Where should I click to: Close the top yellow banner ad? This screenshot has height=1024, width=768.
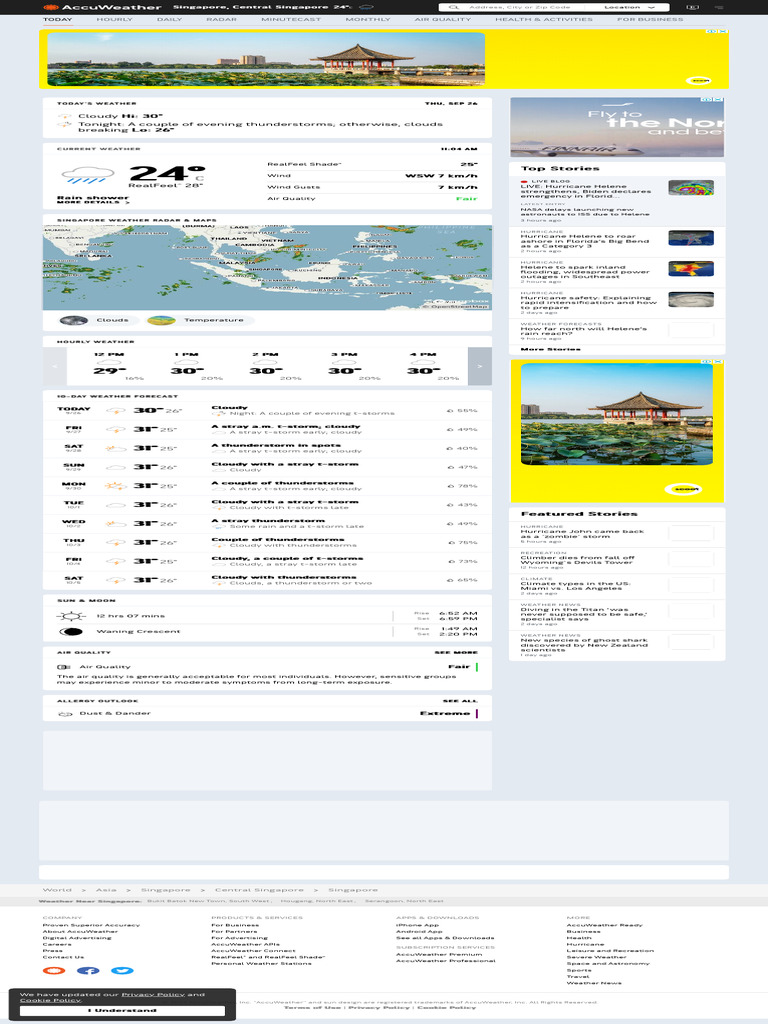(x=723, y=31)
